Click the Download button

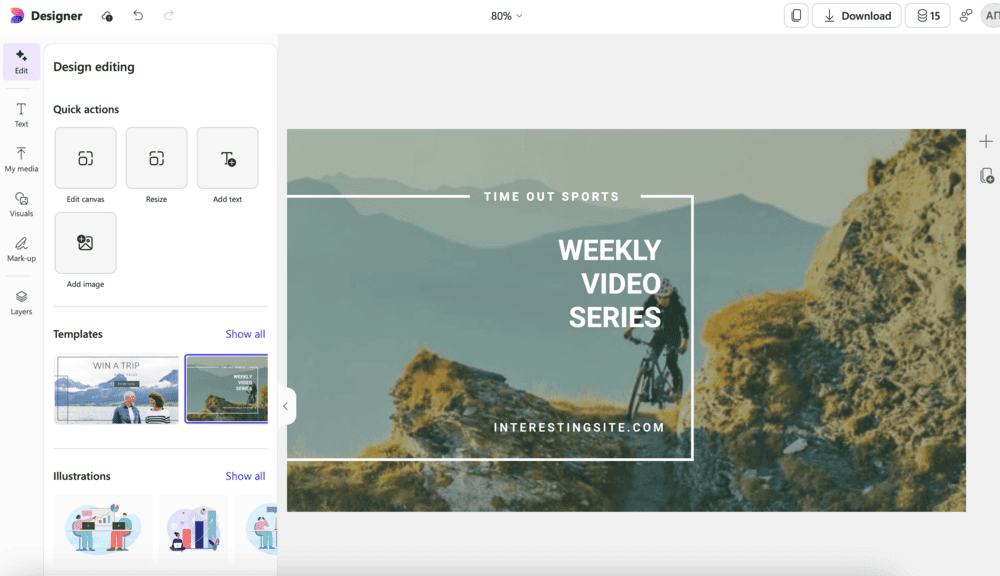pyautogui.click(x=857, y=16)
